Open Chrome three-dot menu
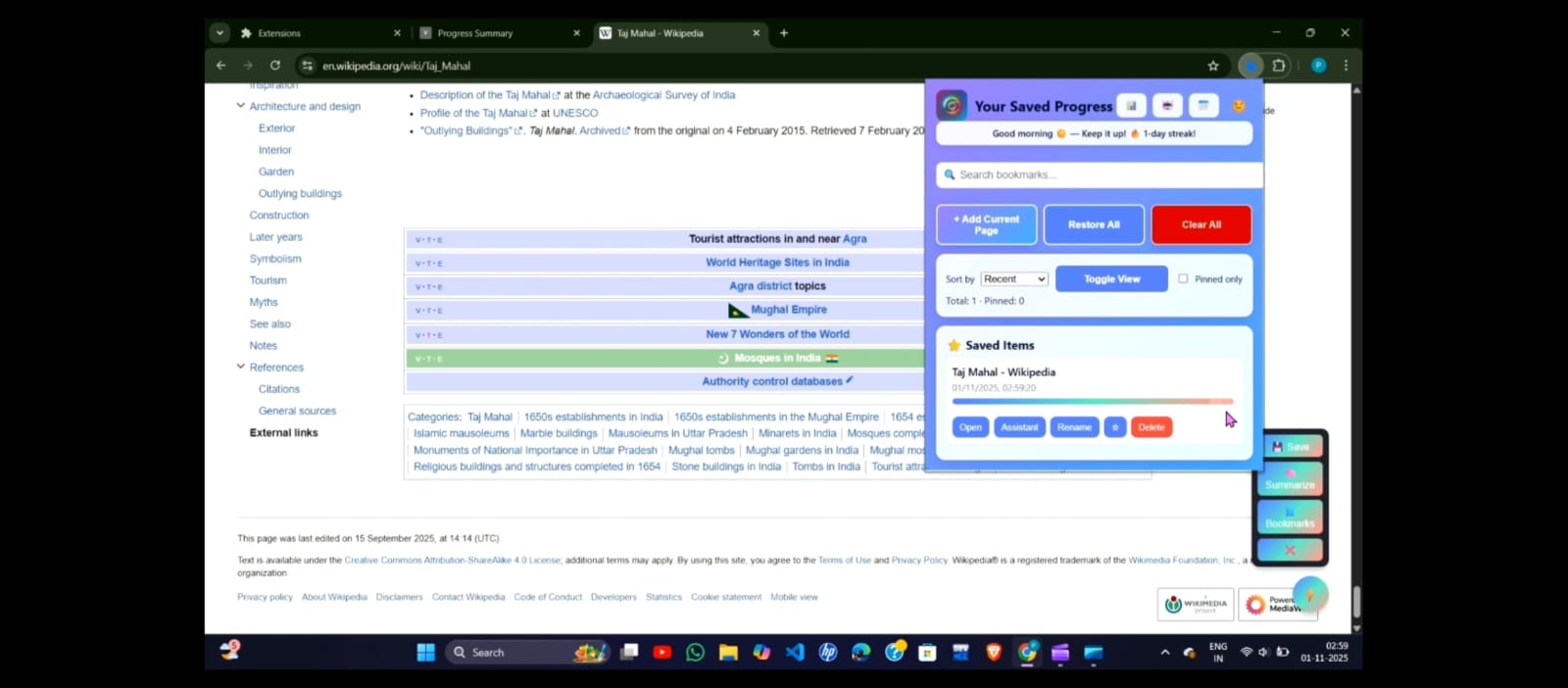The width and height of the screenshot is (1568, 688). (x=1346, y=66)
